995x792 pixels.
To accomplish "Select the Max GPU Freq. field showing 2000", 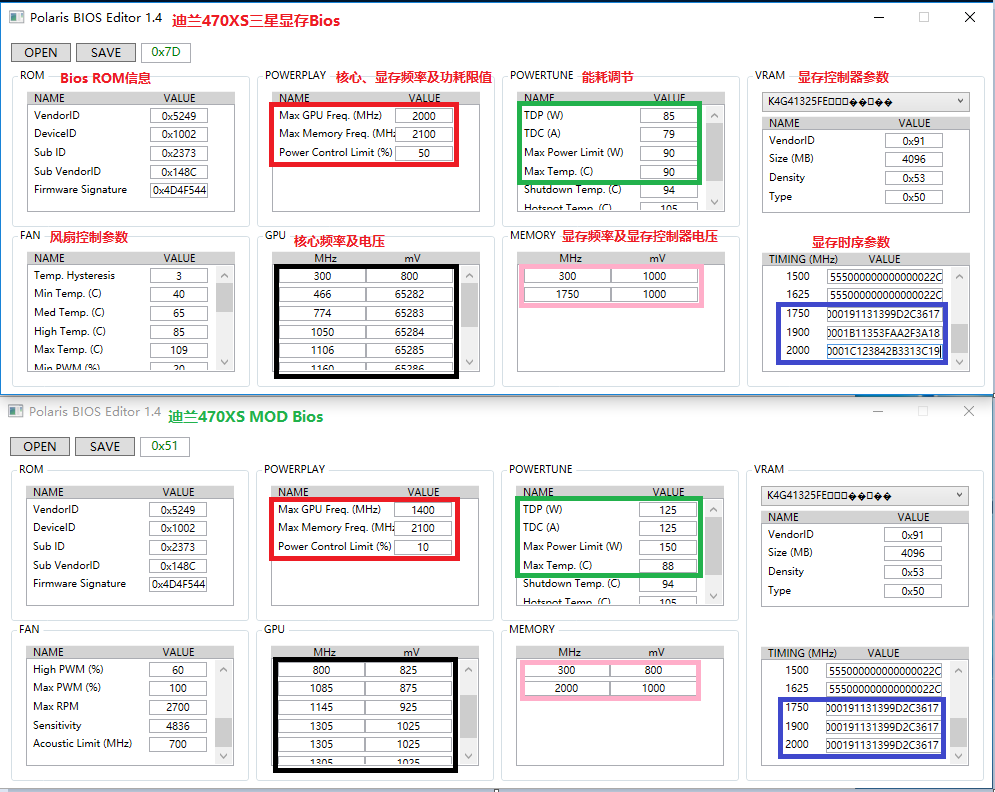I will click(x=424, y=115).
